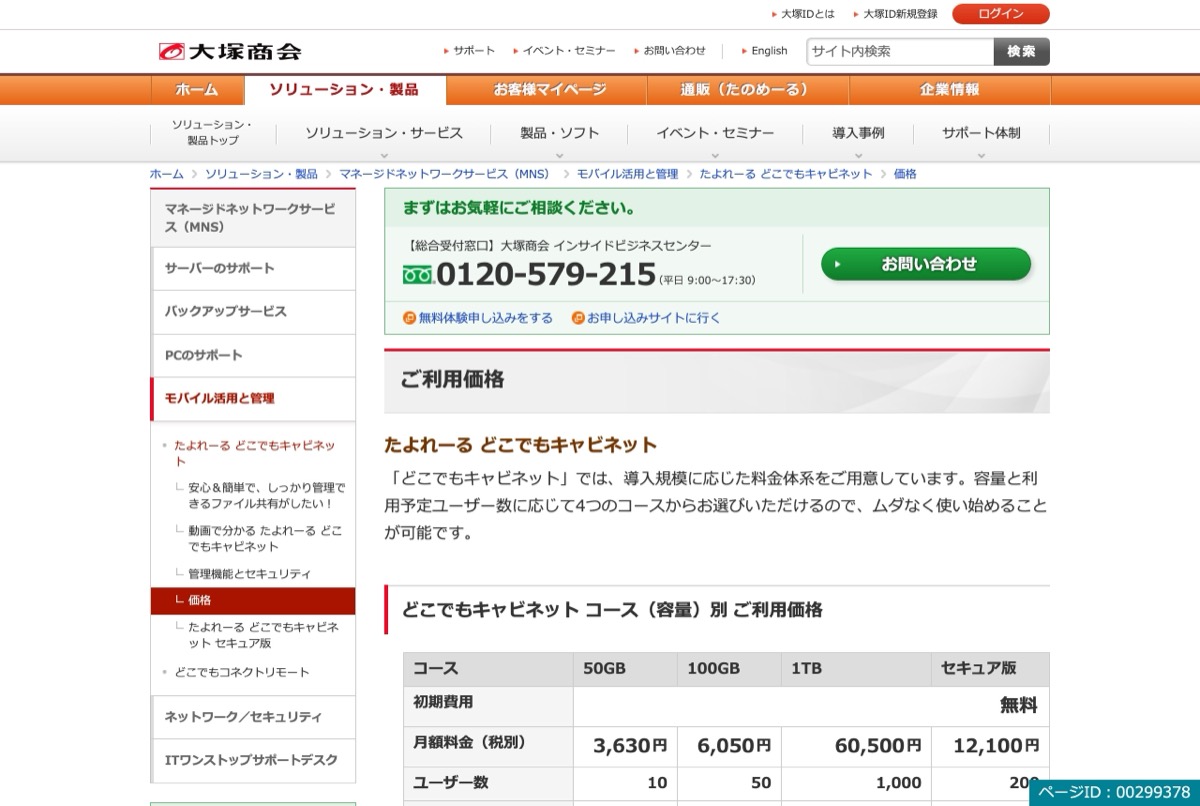Screen dimensions: 1200x806
Task: Expand 製品・ソフト dropdown menu
Action: click(560, 134)
